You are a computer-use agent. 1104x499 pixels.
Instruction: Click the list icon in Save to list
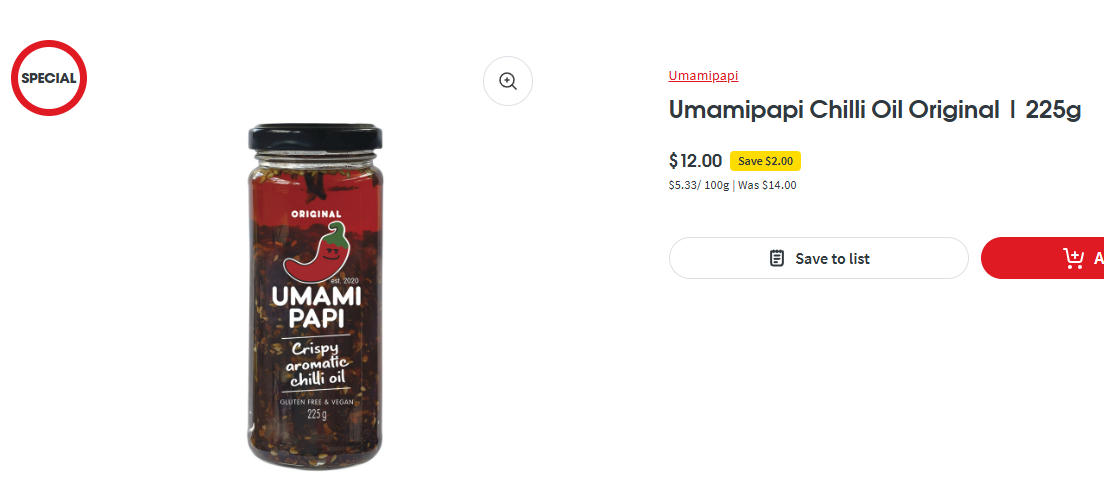[777, 258]
